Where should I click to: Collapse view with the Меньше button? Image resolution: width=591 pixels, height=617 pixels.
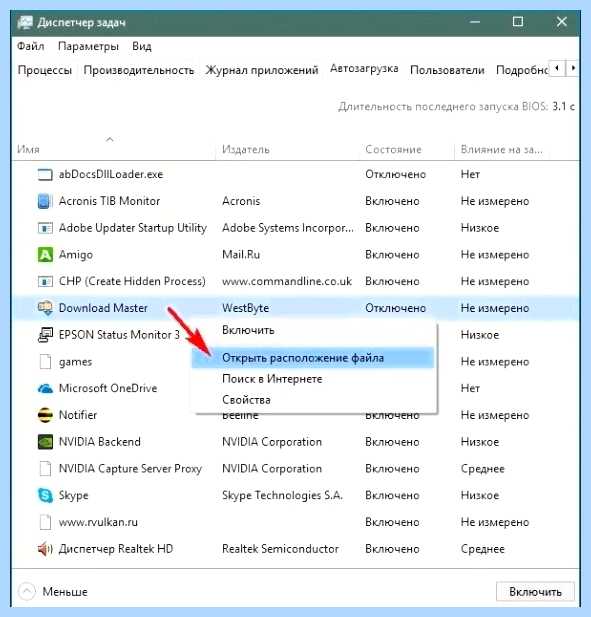(x=53, y=592)
